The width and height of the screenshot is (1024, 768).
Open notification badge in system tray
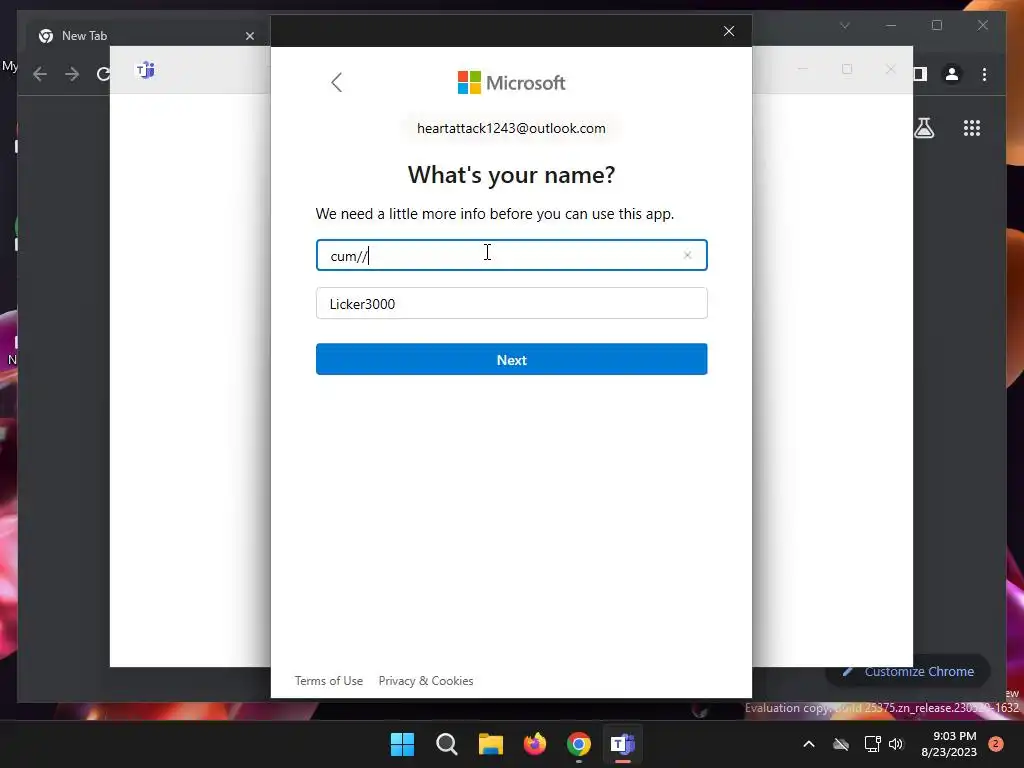(x=996, y=744)
